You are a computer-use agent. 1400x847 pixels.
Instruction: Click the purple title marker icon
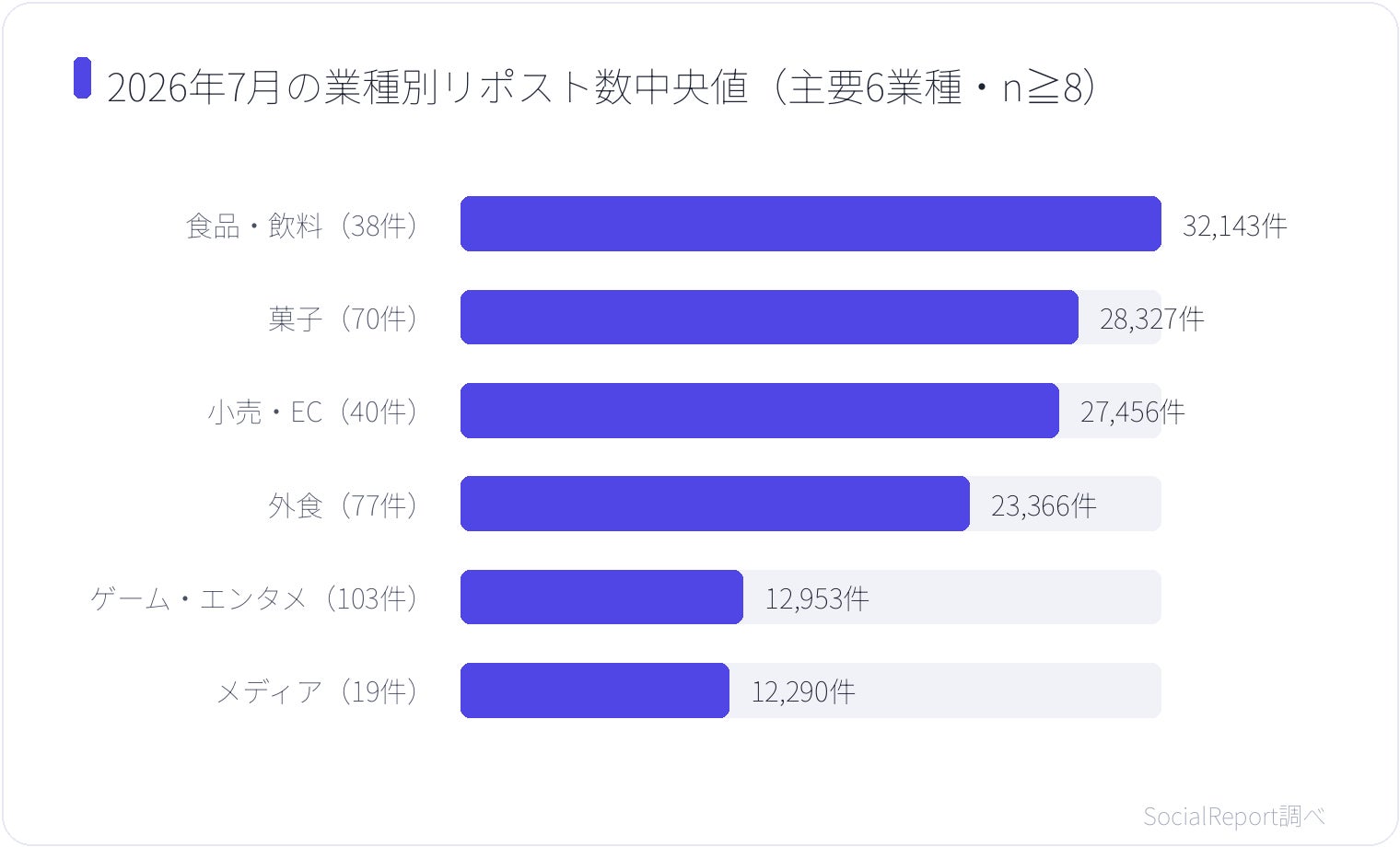83,78
